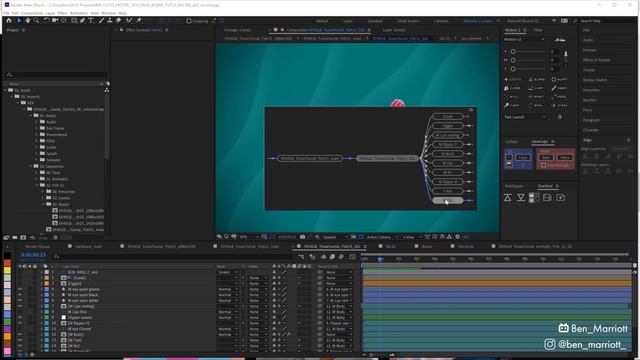Click the Motion 2 trash icon beside Task Launch
The width and height of the screenshot is (640, 360).
[560, 117]
